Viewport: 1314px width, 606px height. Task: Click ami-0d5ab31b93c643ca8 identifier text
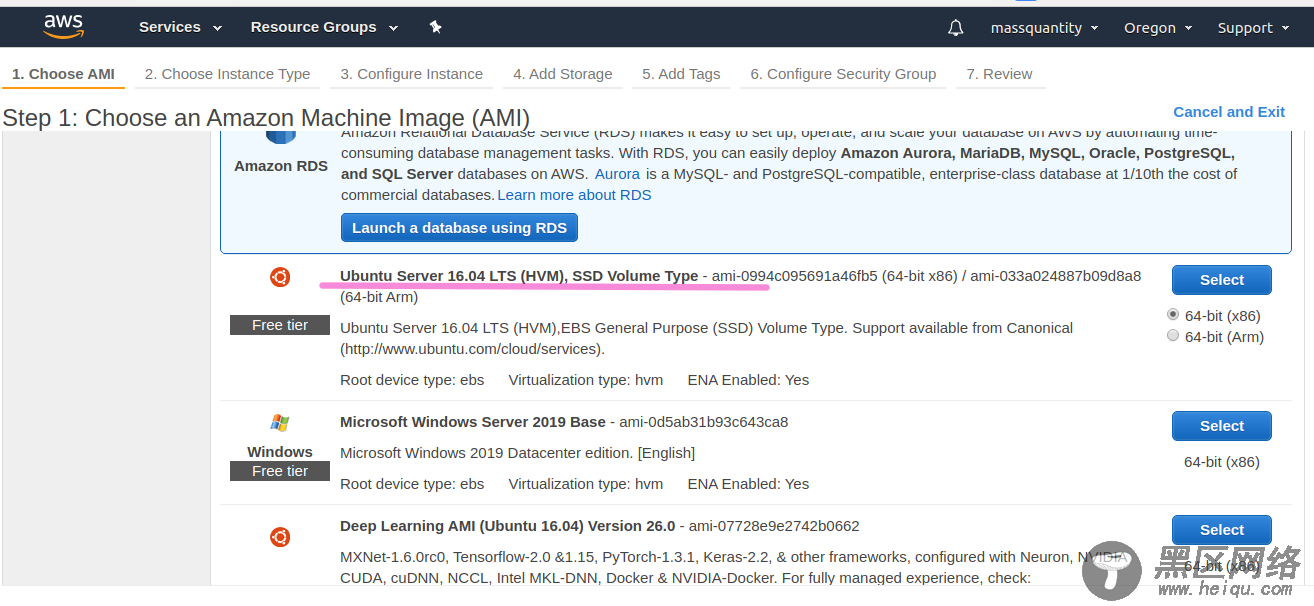704,422
